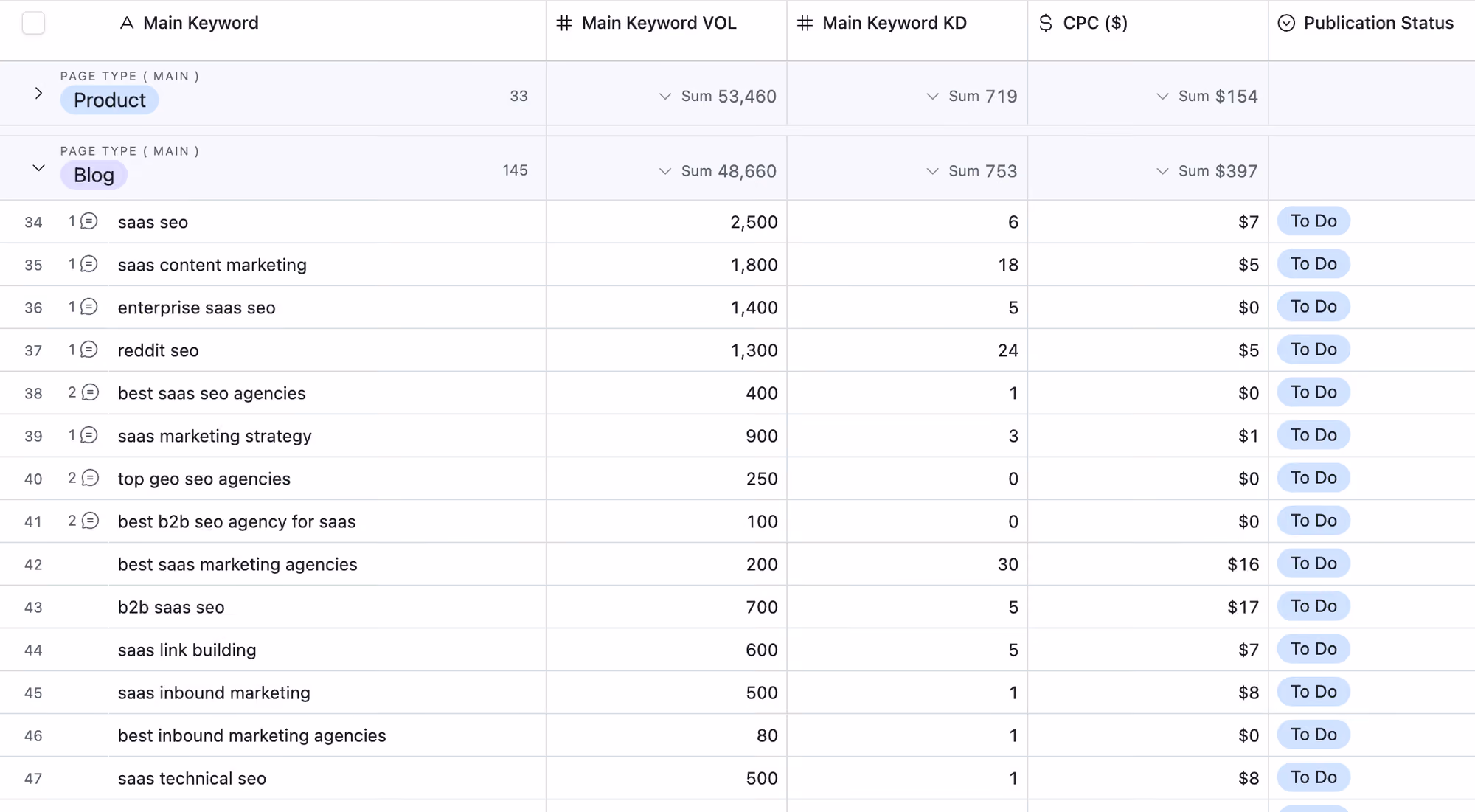This screenshot has height=812, width=1475.
Task: Click status icon in Publication Status header
Action: pyautogui.click(x=1286, y=23)
